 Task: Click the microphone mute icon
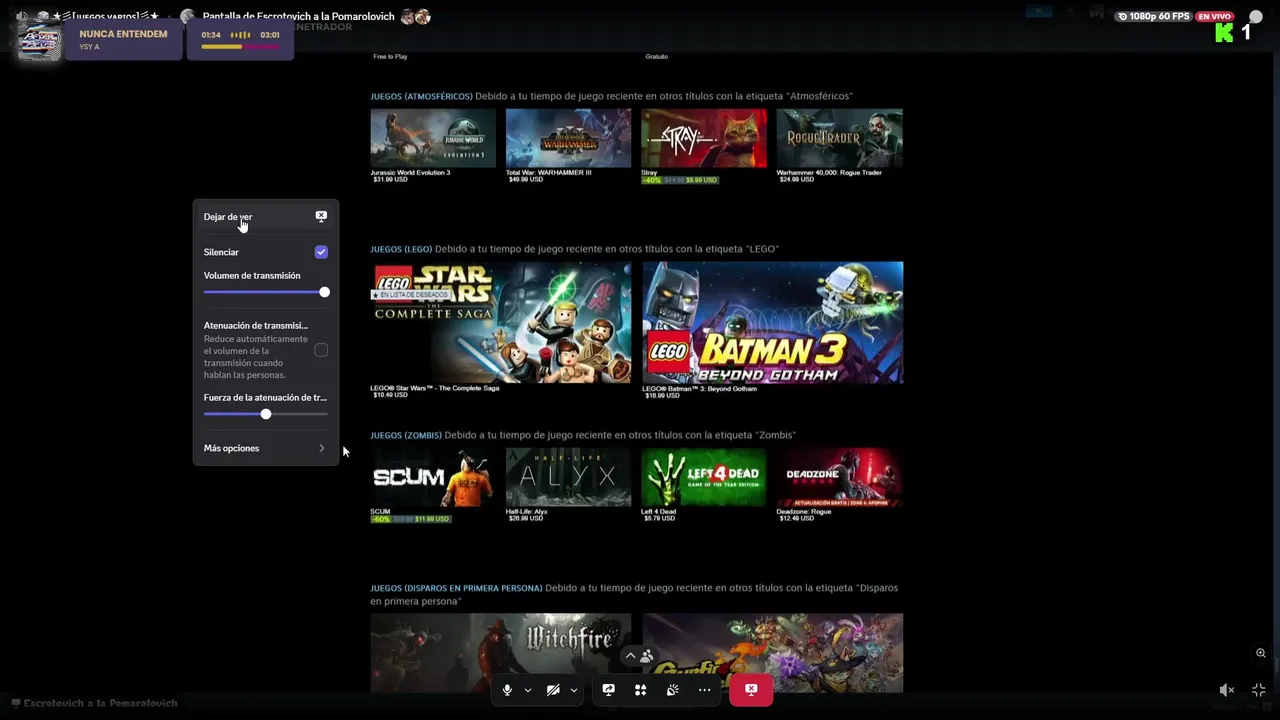pyautogui.click(x=507, y=690)
